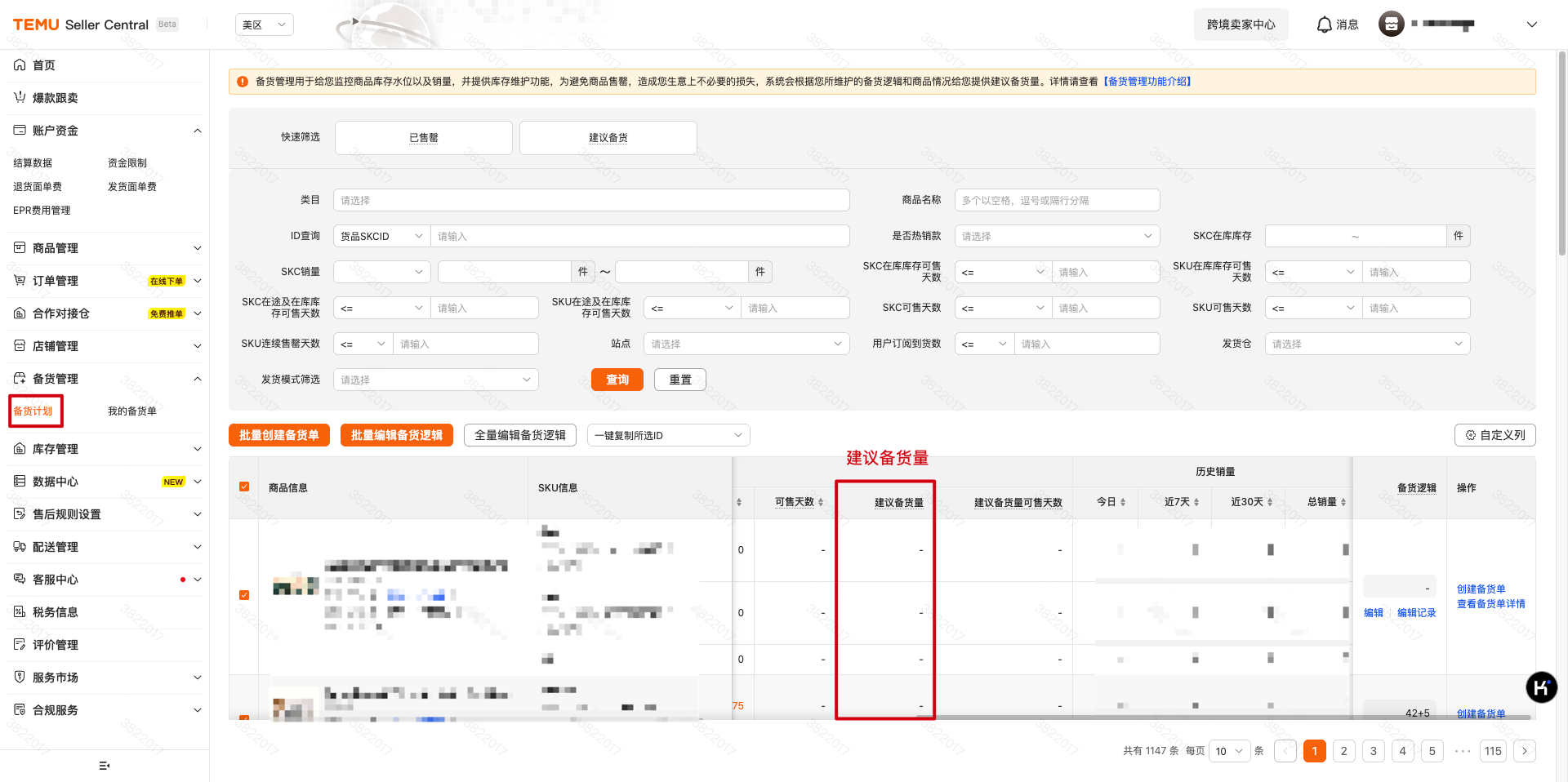Viewport: 1568px width, 782px height.
Task: Click the horizontal scrollbar below the table
Action: tap(1062, 718)
